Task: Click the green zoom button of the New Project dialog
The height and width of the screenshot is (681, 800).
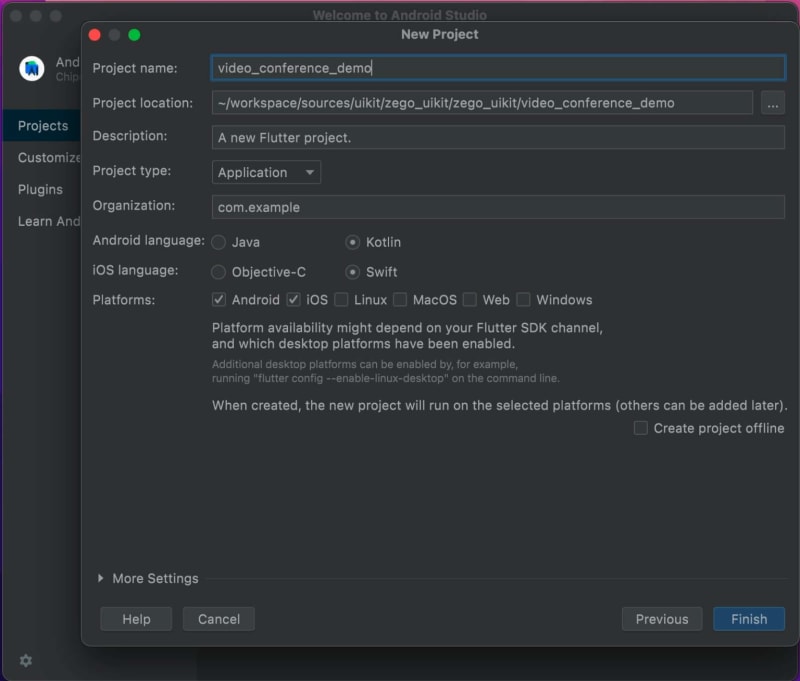Action: coord(134,35)
